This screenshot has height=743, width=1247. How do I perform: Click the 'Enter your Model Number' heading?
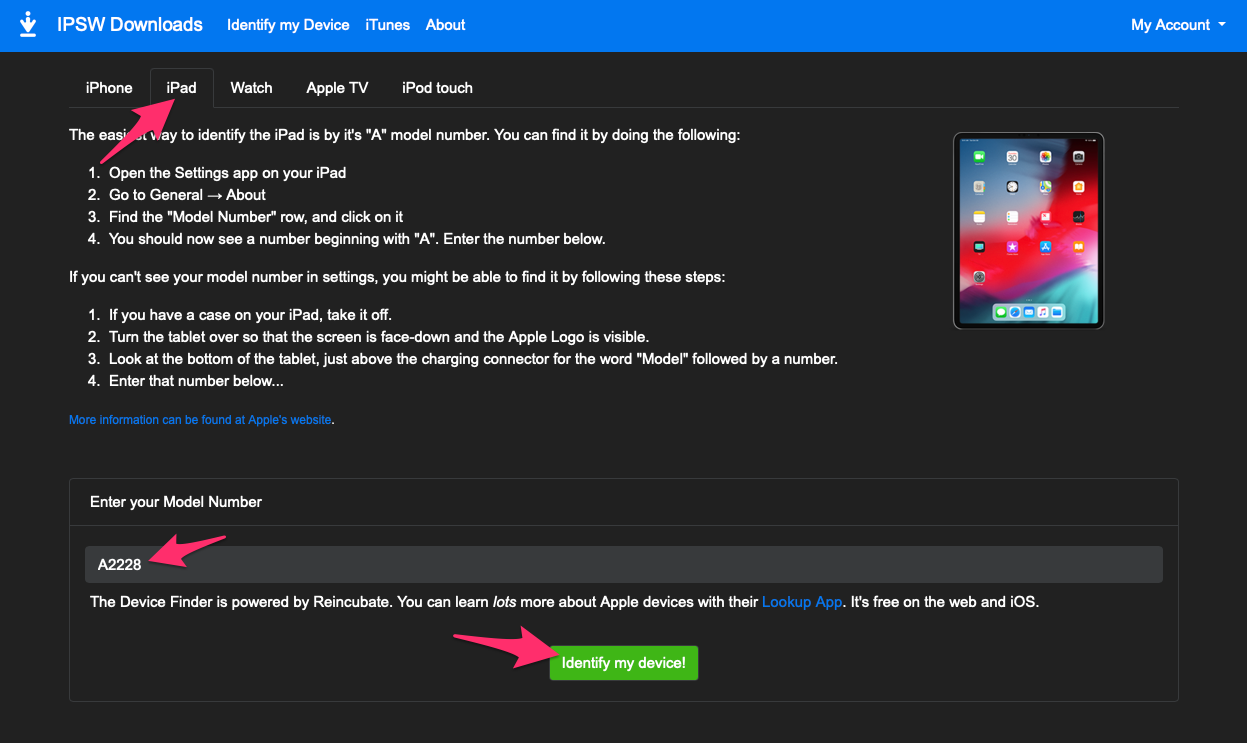coord(176,502)
